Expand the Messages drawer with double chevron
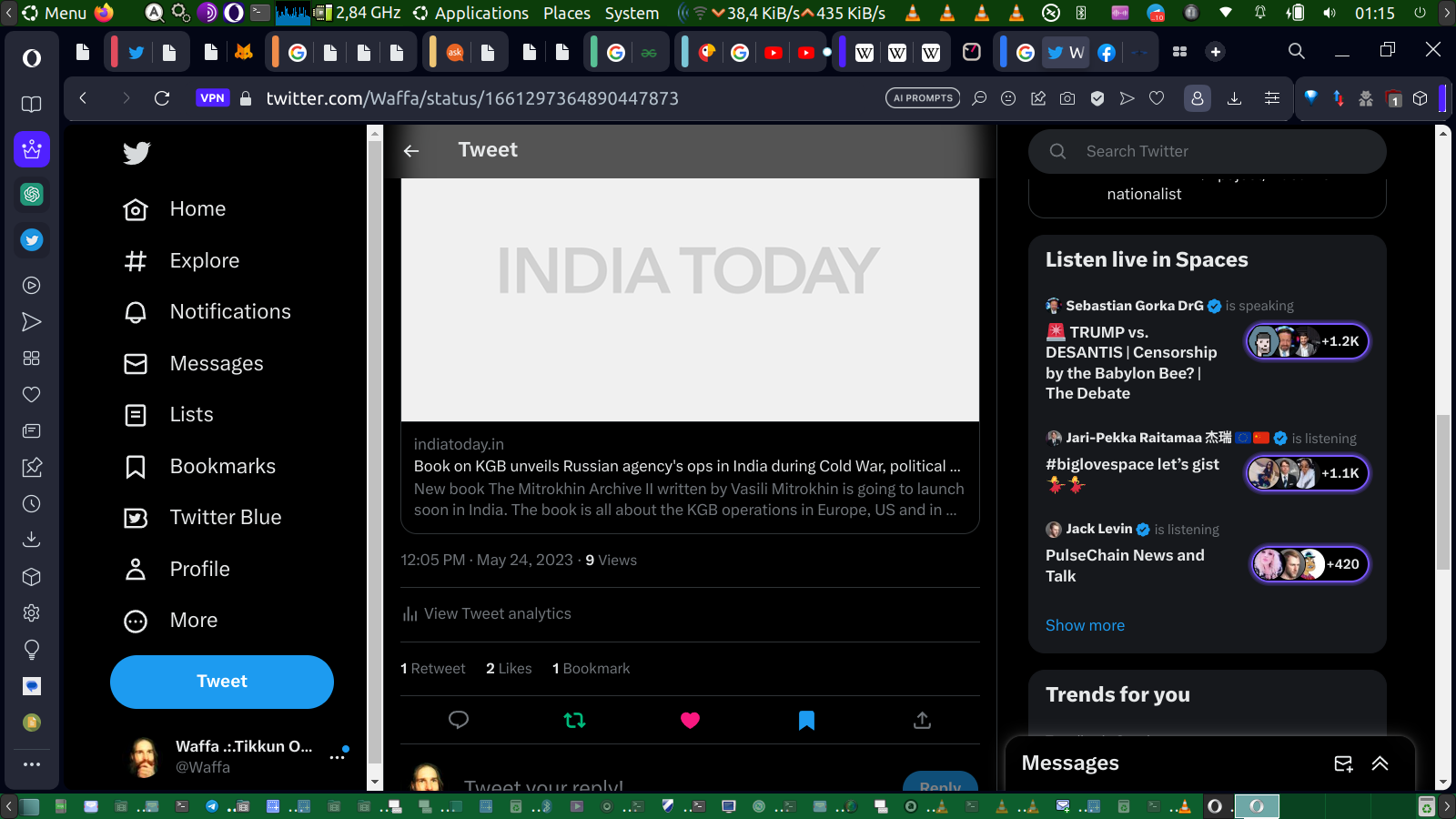The width and height of the screenshot is (1456, 819). [1380, 763]
